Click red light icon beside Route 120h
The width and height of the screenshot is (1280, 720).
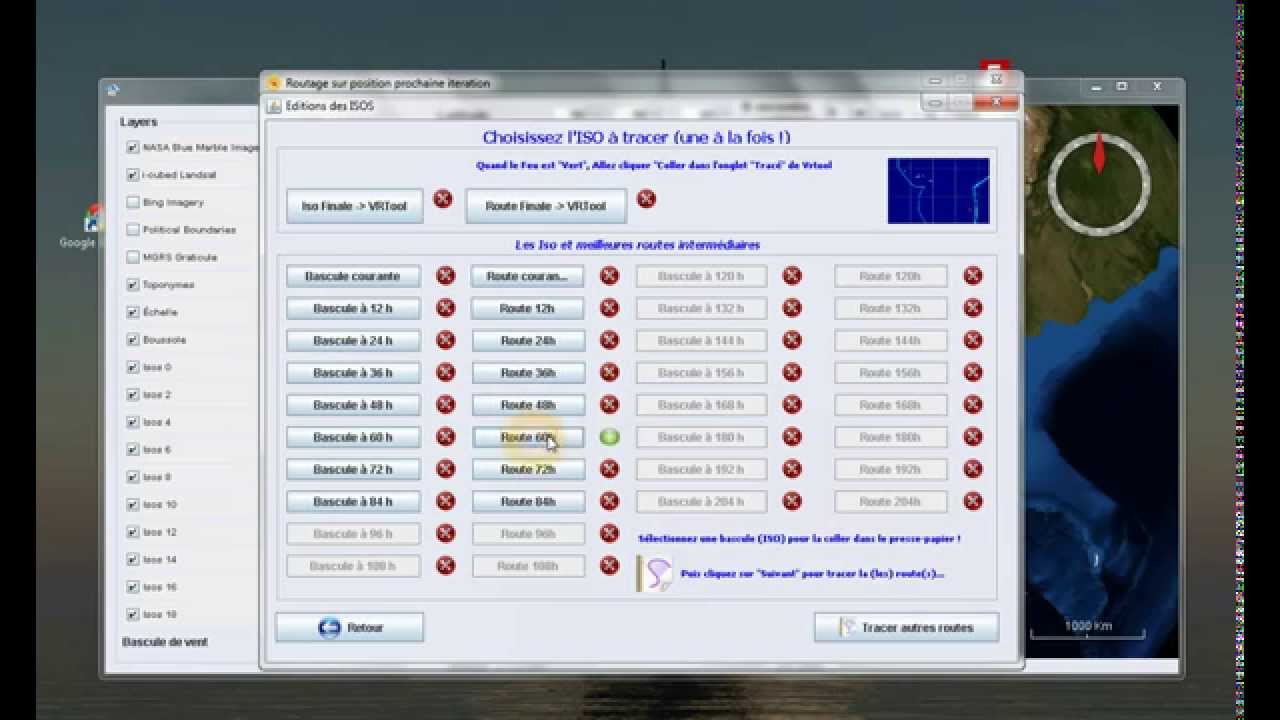click(x=972, y=276)
